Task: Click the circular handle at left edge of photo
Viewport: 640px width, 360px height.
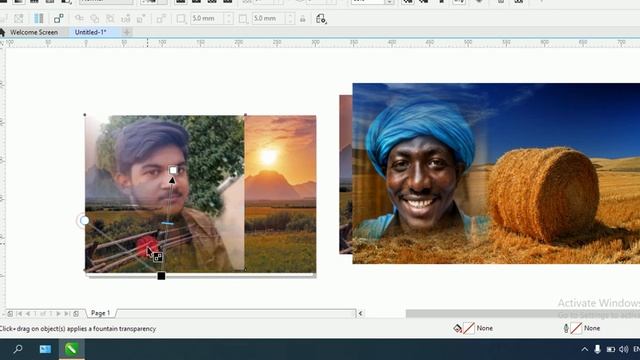Action: coord(84,220)
